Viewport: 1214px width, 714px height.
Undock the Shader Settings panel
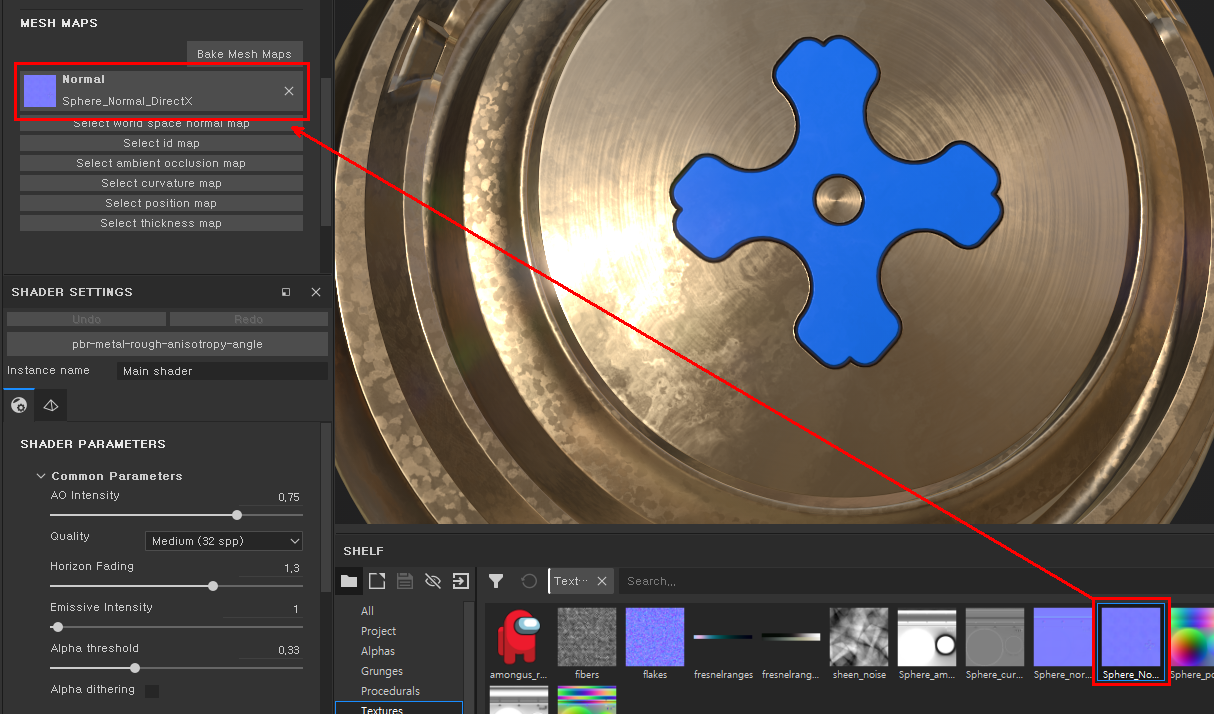point(286,292)
